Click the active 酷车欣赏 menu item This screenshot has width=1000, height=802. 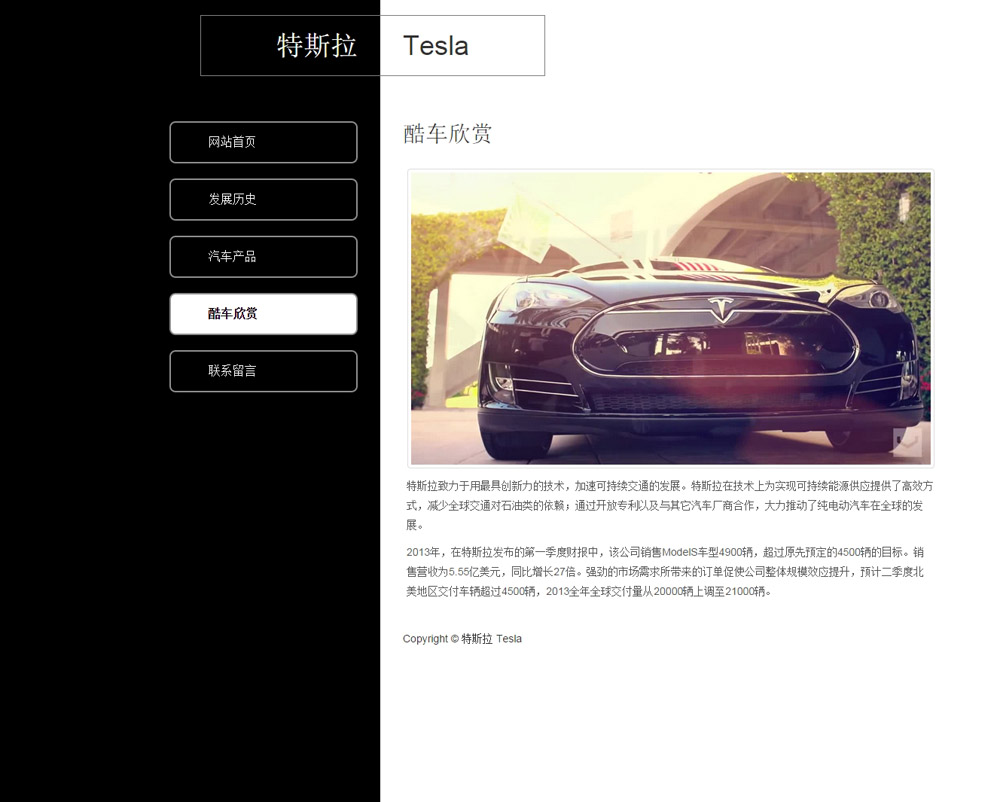coord(263,314)
